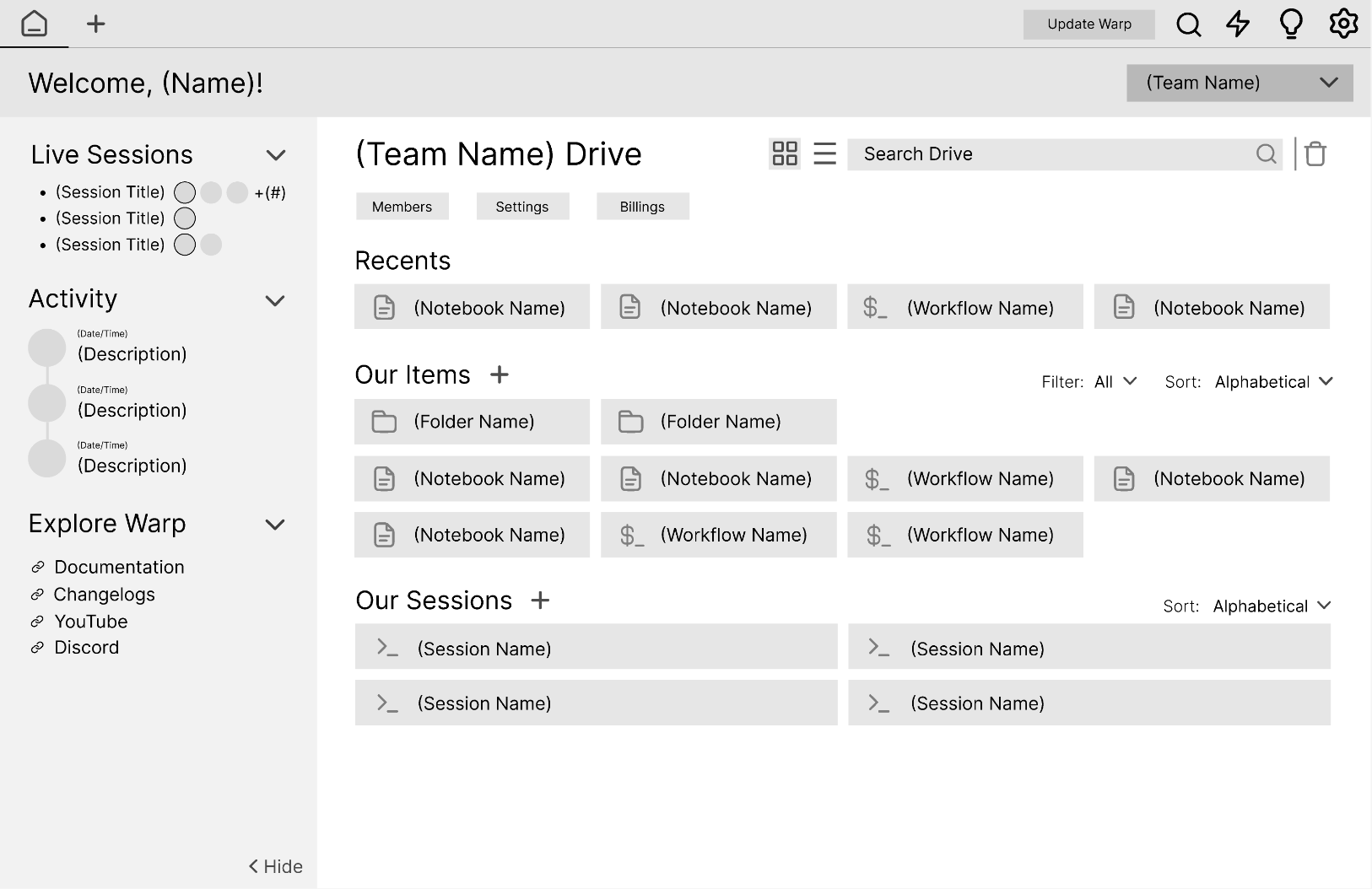Open the Team Name dropdown
Viewport: 1372px width, 889px height.
1240,83
